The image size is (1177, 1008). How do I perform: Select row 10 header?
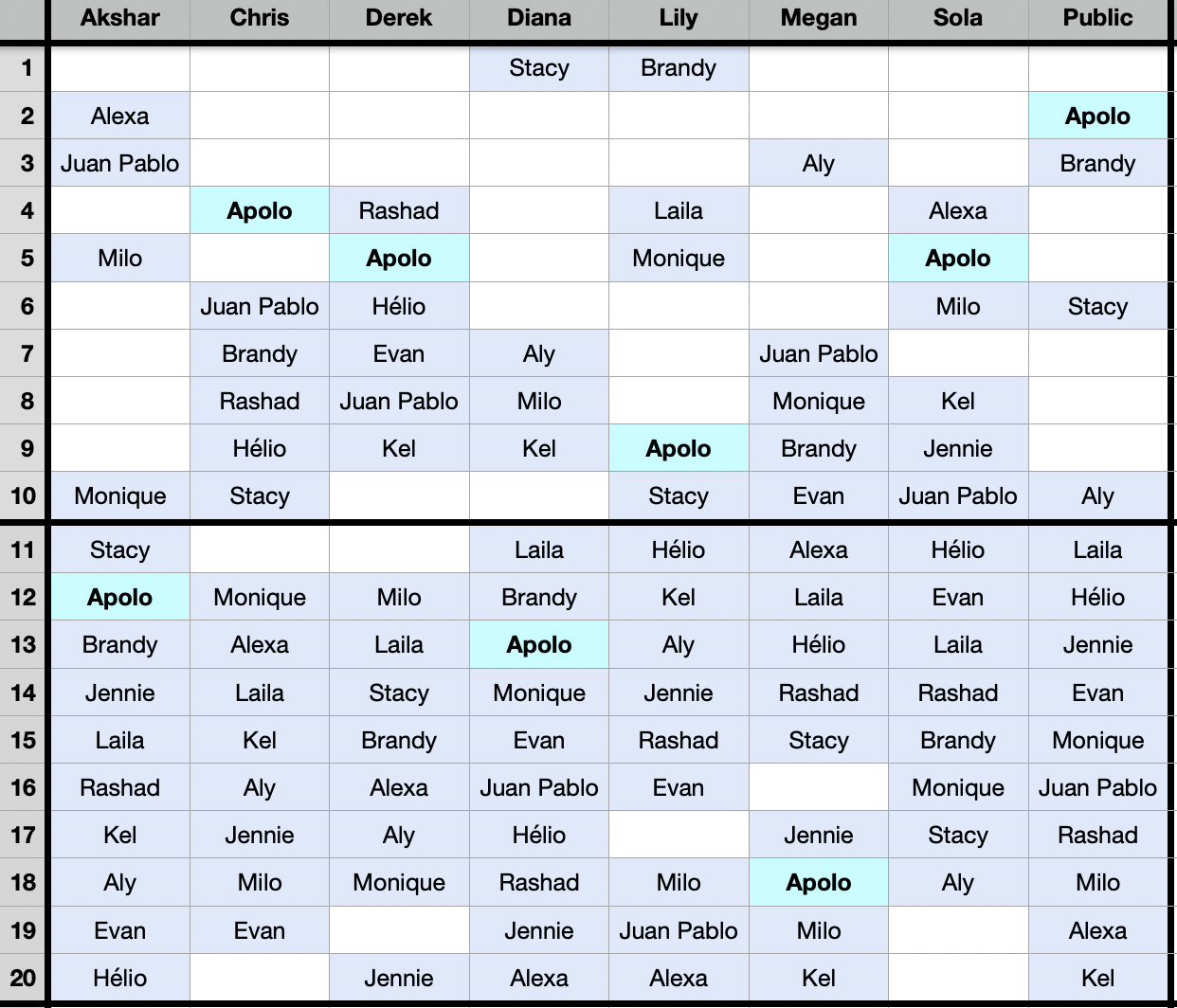point(24,495)
